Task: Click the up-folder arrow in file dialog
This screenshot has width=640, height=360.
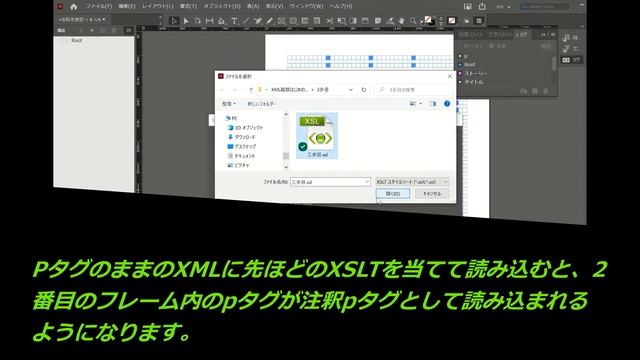Action: point(251,89)
